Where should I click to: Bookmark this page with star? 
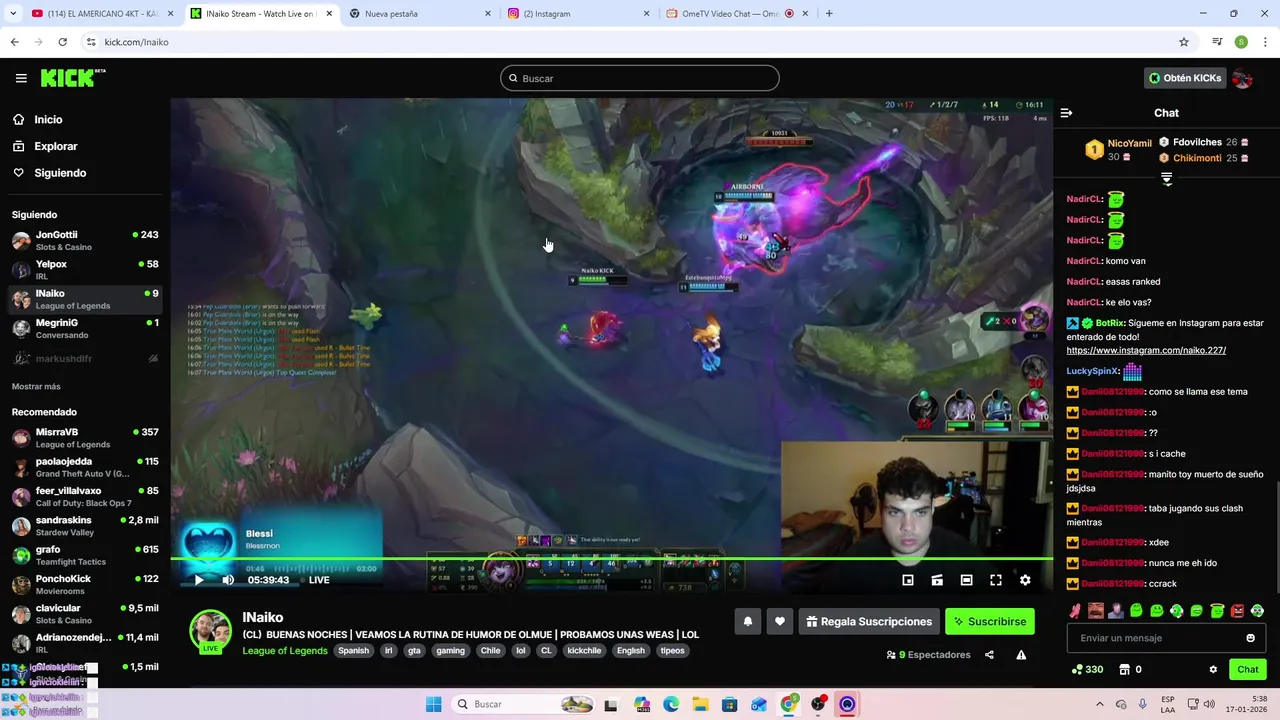click(1184, 42)
